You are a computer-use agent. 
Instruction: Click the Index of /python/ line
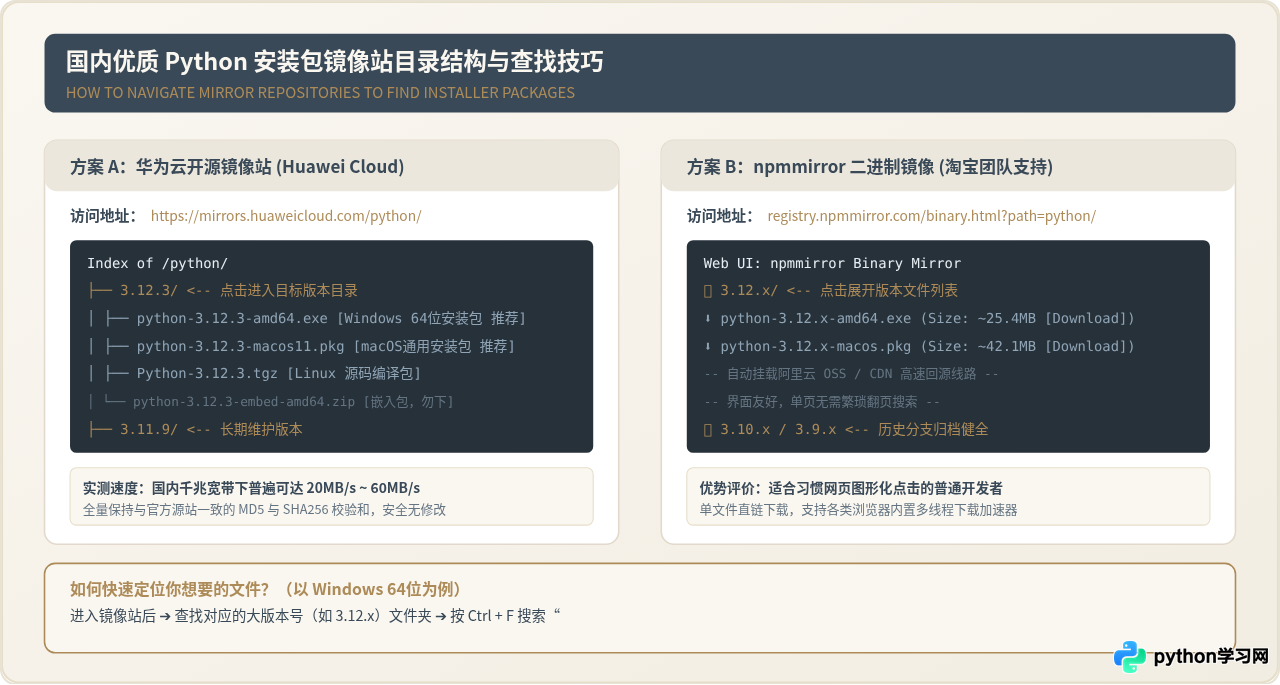(x=157, y=263)
